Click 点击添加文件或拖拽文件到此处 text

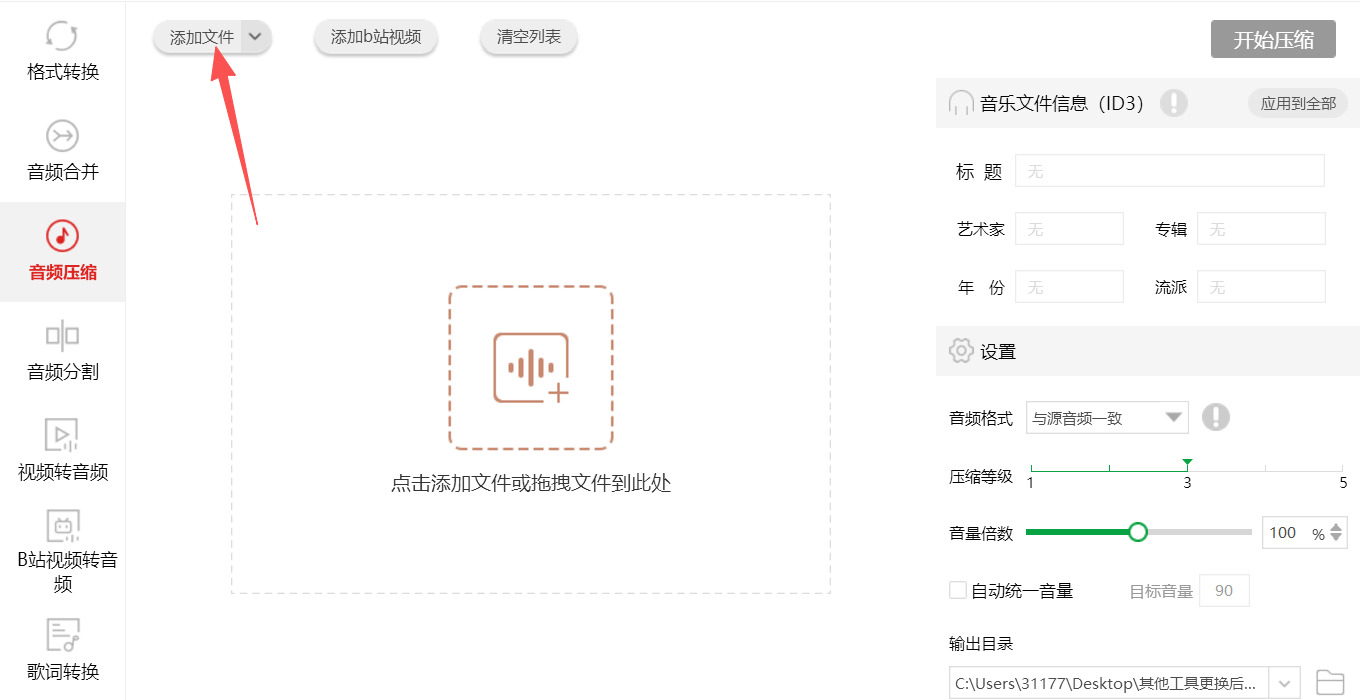coord(531,484)
